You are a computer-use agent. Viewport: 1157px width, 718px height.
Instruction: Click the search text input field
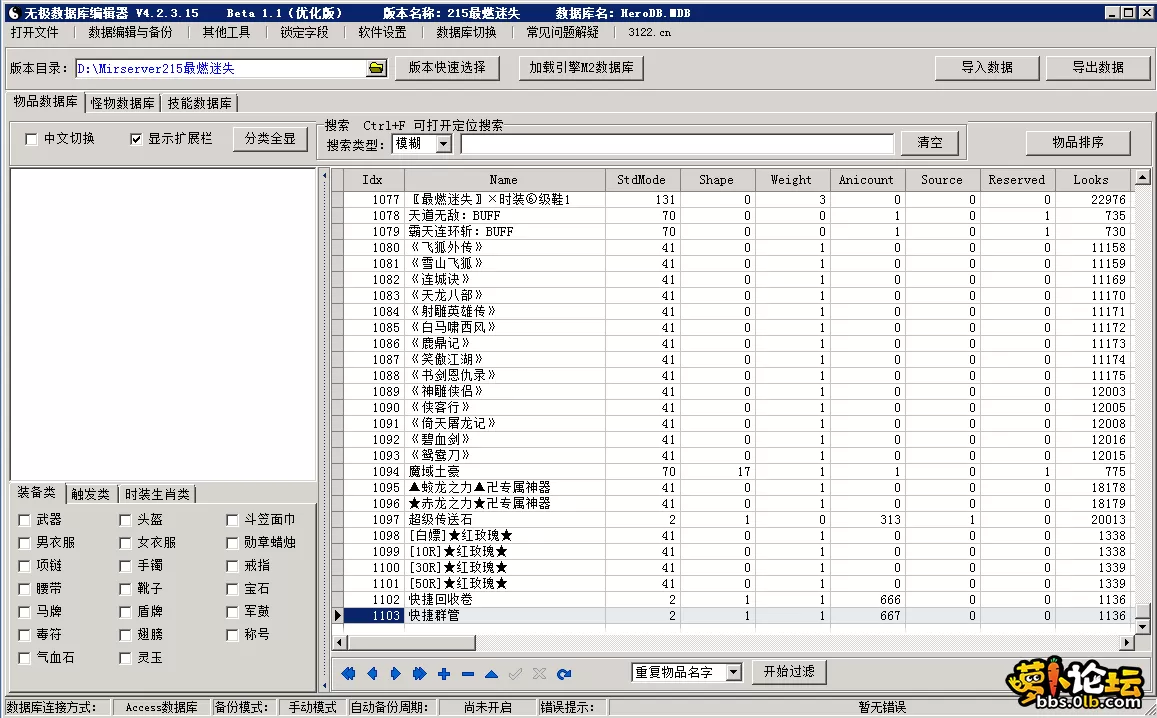(677, 144)
